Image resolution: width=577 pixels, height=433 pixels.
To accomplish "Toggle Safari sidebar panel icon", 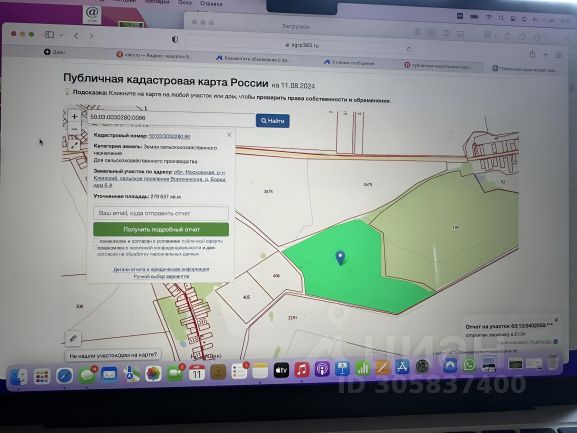I will tap(49, 35).
